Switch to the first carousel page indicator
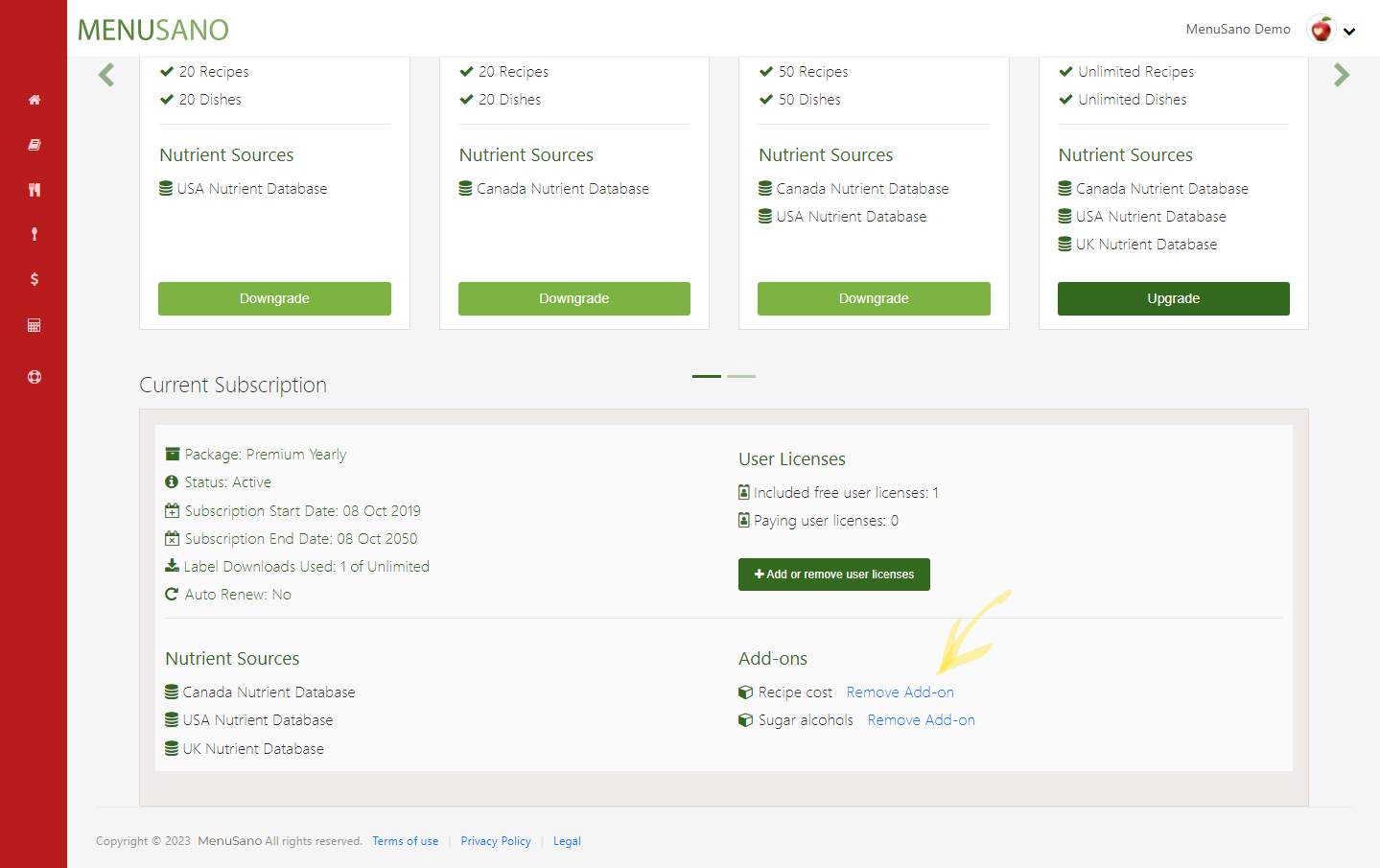The width and height of the screenshot is (1380, 868). point(707,376)
